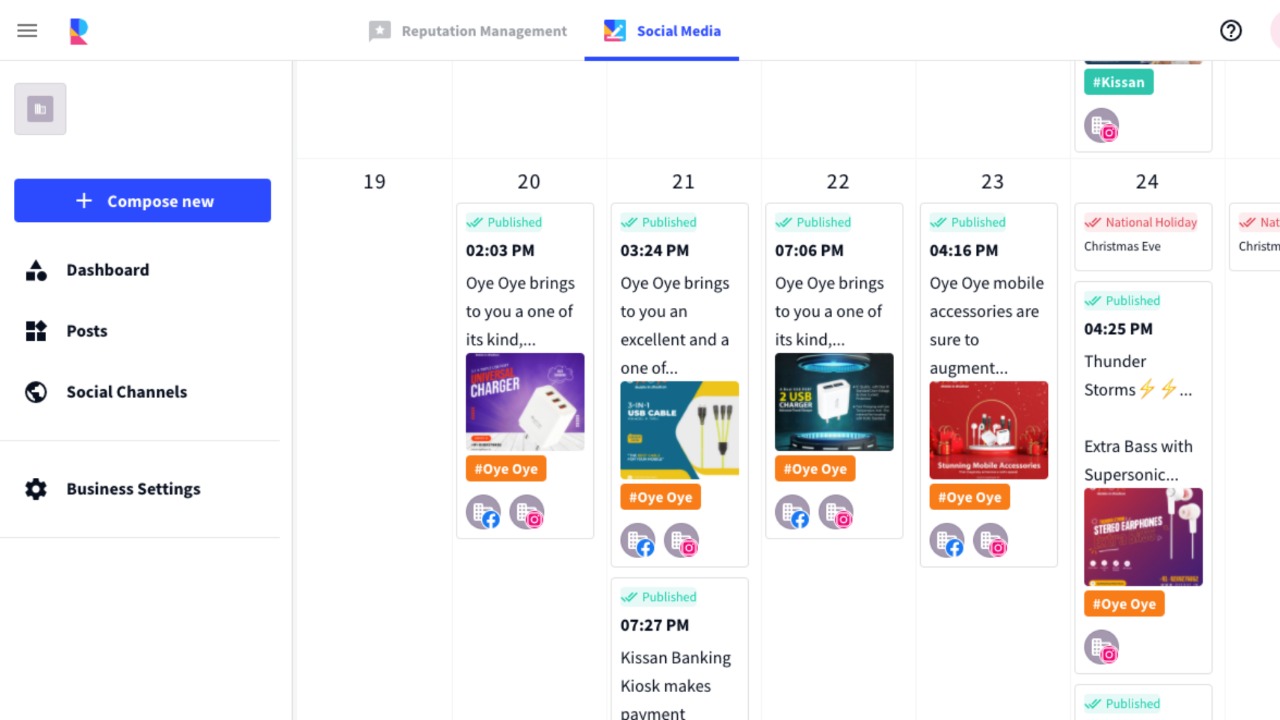Open 2 USB Charger post thumbnail
This screenshot has height=720, width=1280.
coord(834,402)
